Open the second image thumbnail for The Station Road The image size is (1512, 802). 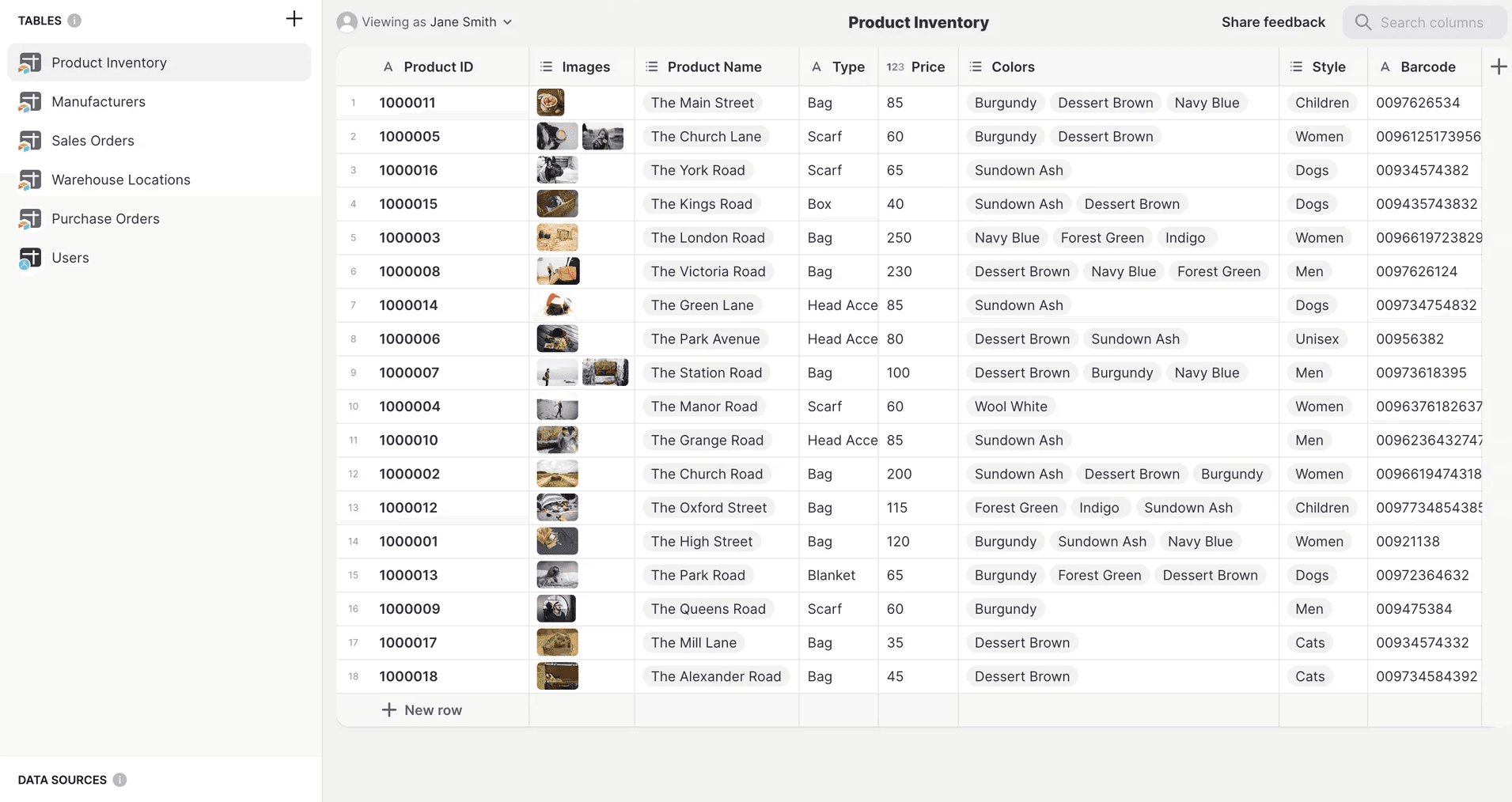[604, 373]
